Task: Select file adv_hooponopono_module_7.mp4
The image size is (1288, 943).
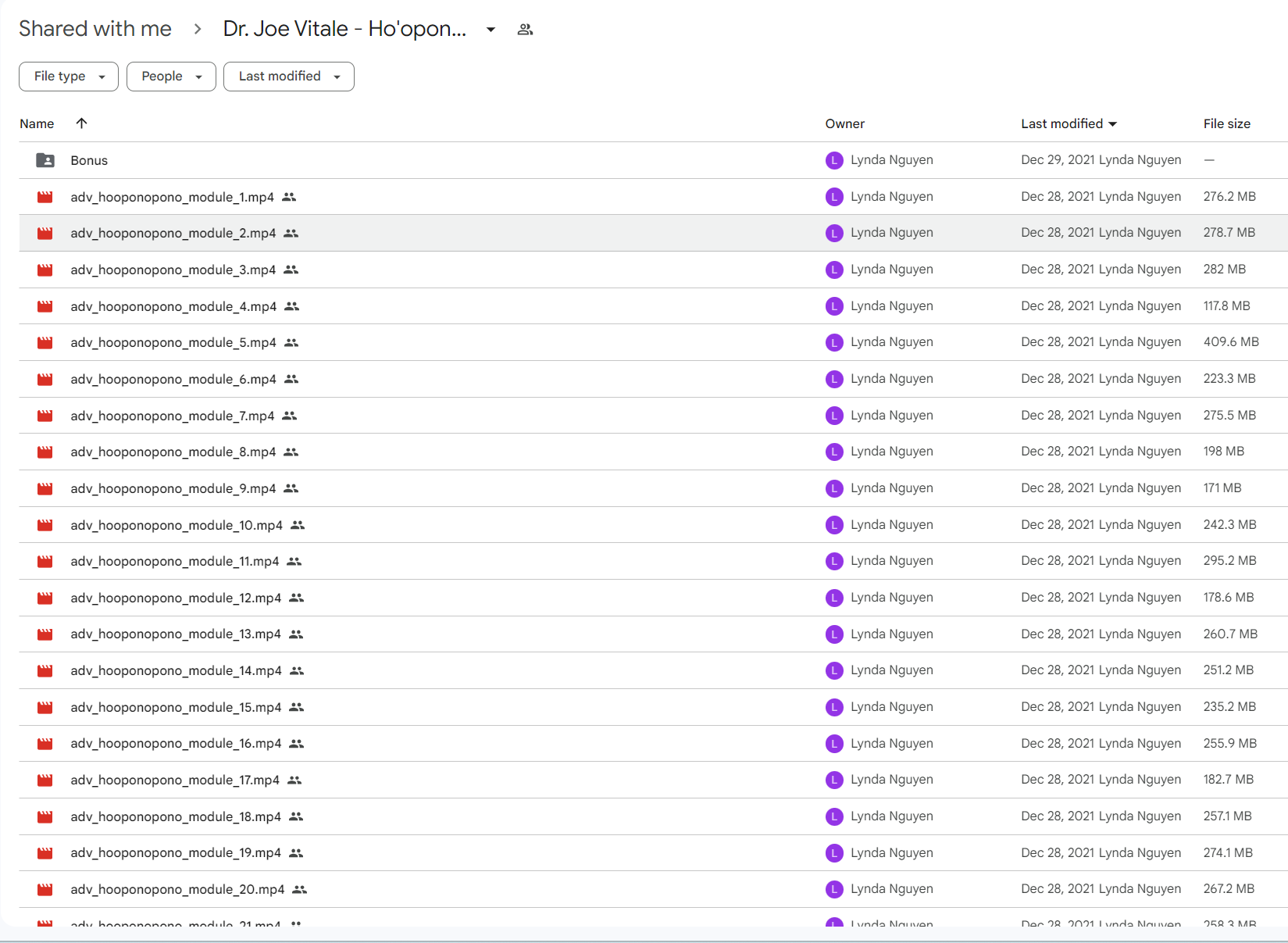Action: (x=173, y=416)
